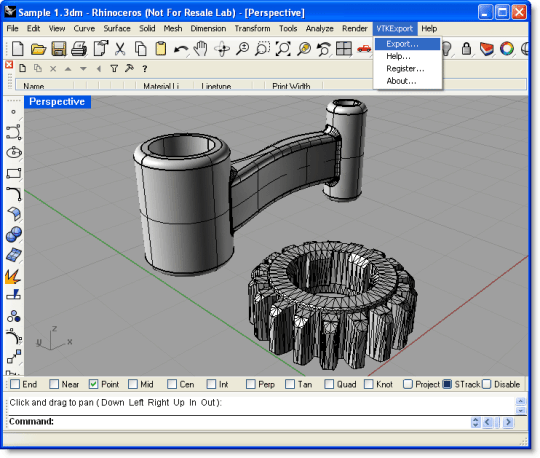
Task: Click the Print icon
Action: point(79,49)
